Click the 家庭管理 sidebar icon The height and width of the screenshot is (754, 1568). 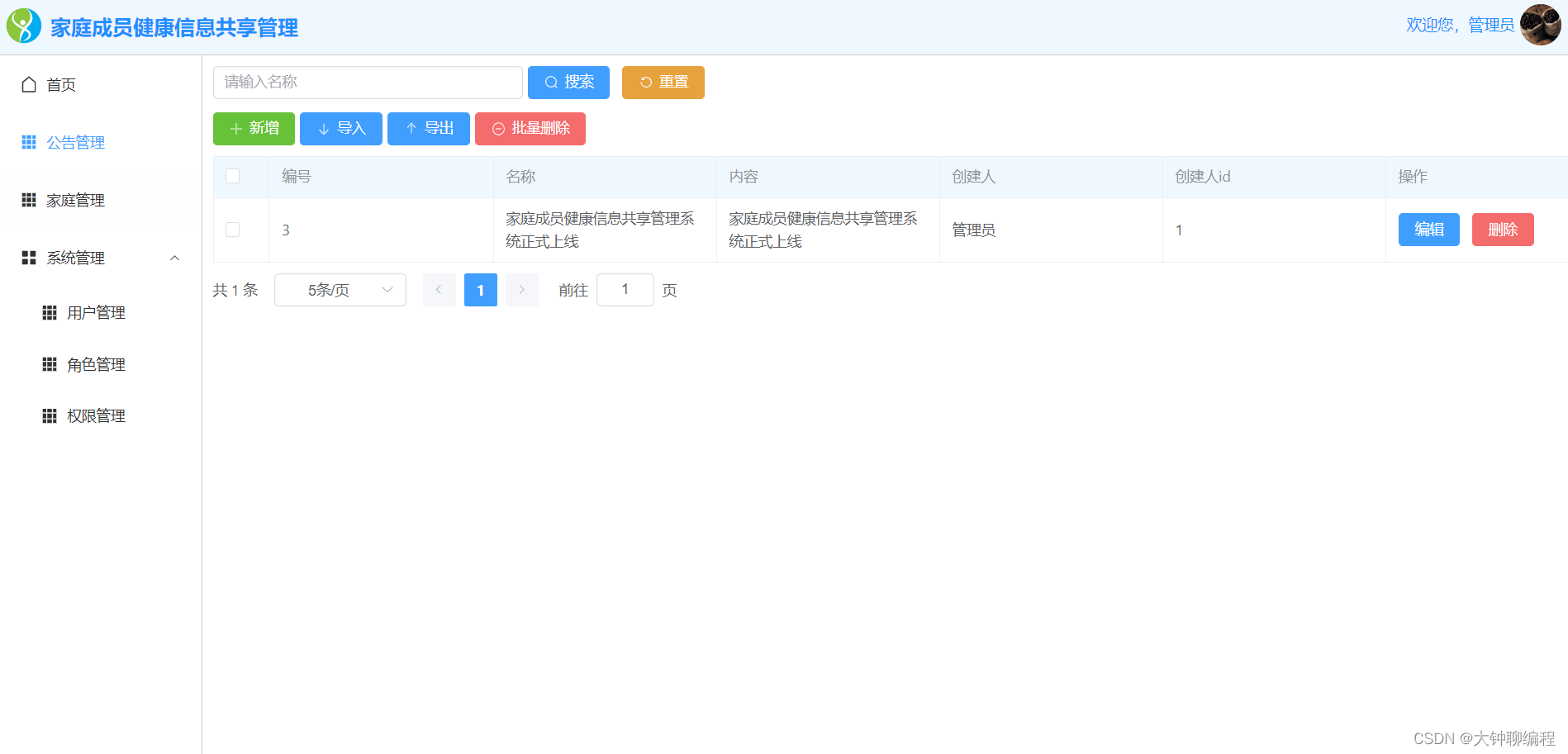click(27, 200)
